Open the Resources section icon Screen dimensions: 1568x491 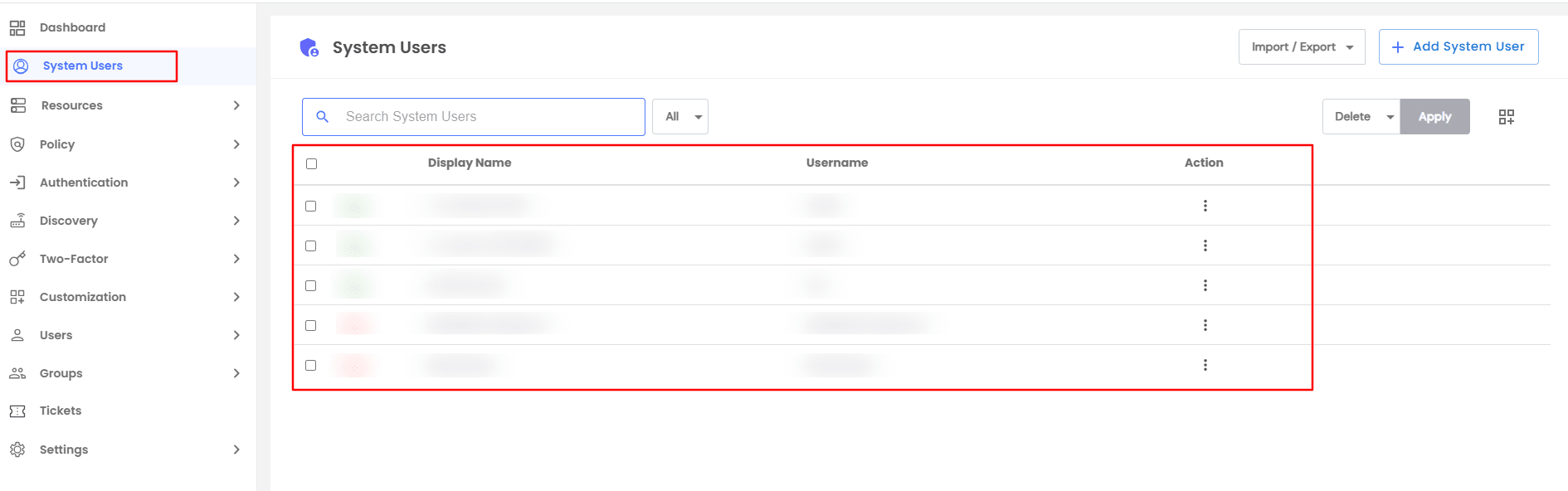(x=17, y=105)
